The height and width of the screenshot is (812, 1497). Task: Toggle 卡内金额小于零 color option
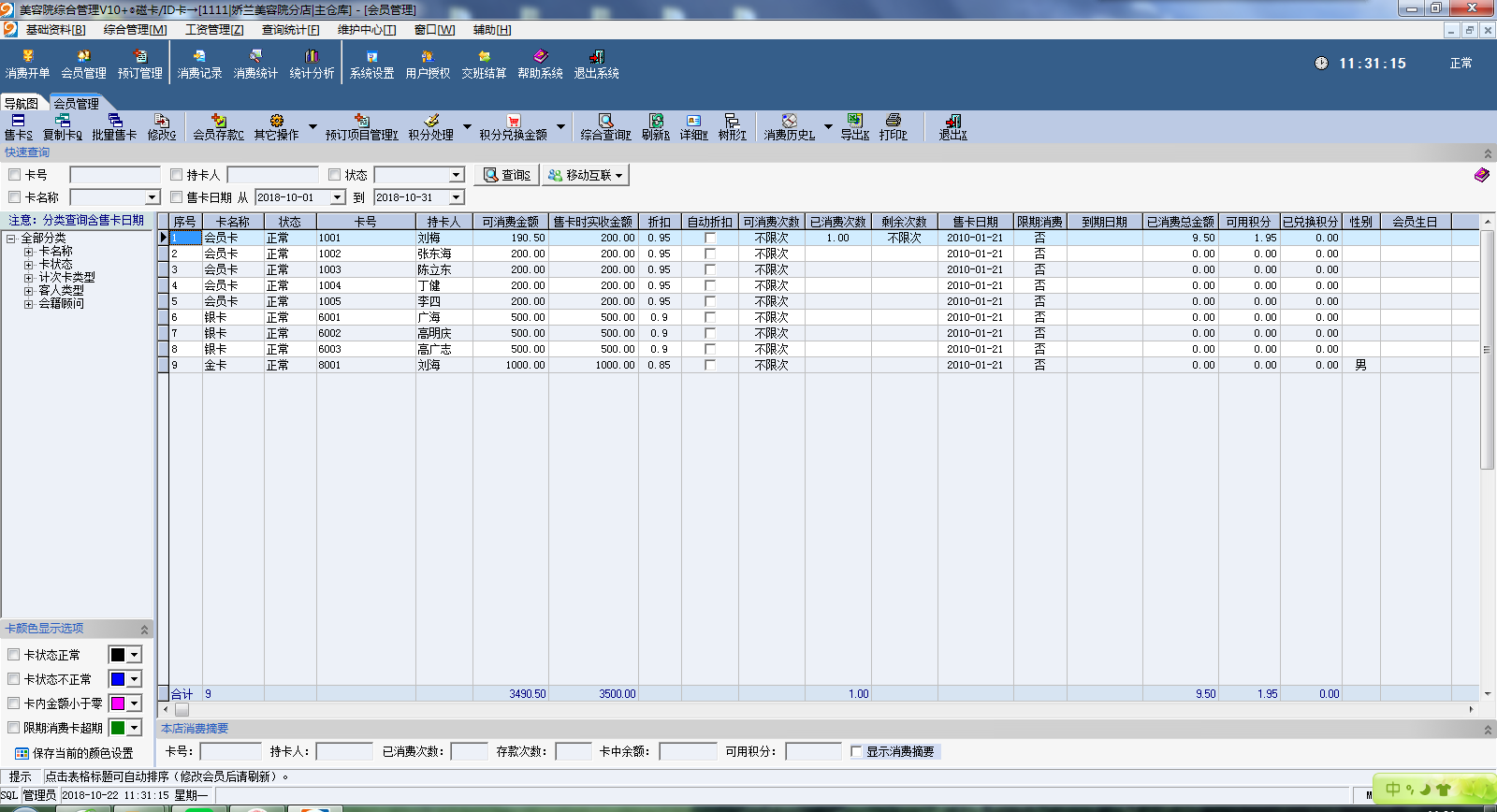coord(14,703)
